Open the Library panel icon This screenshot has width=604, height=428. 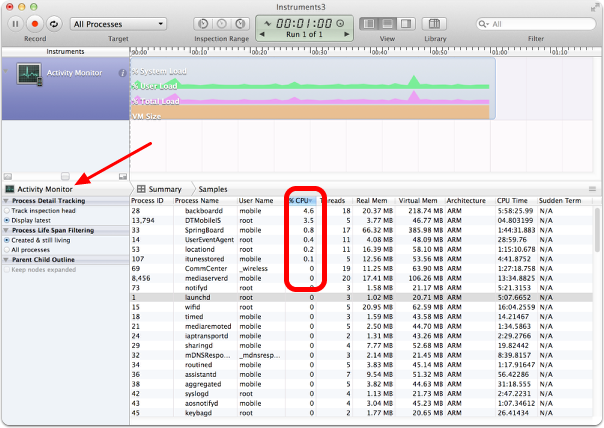[x=434, y=23]
